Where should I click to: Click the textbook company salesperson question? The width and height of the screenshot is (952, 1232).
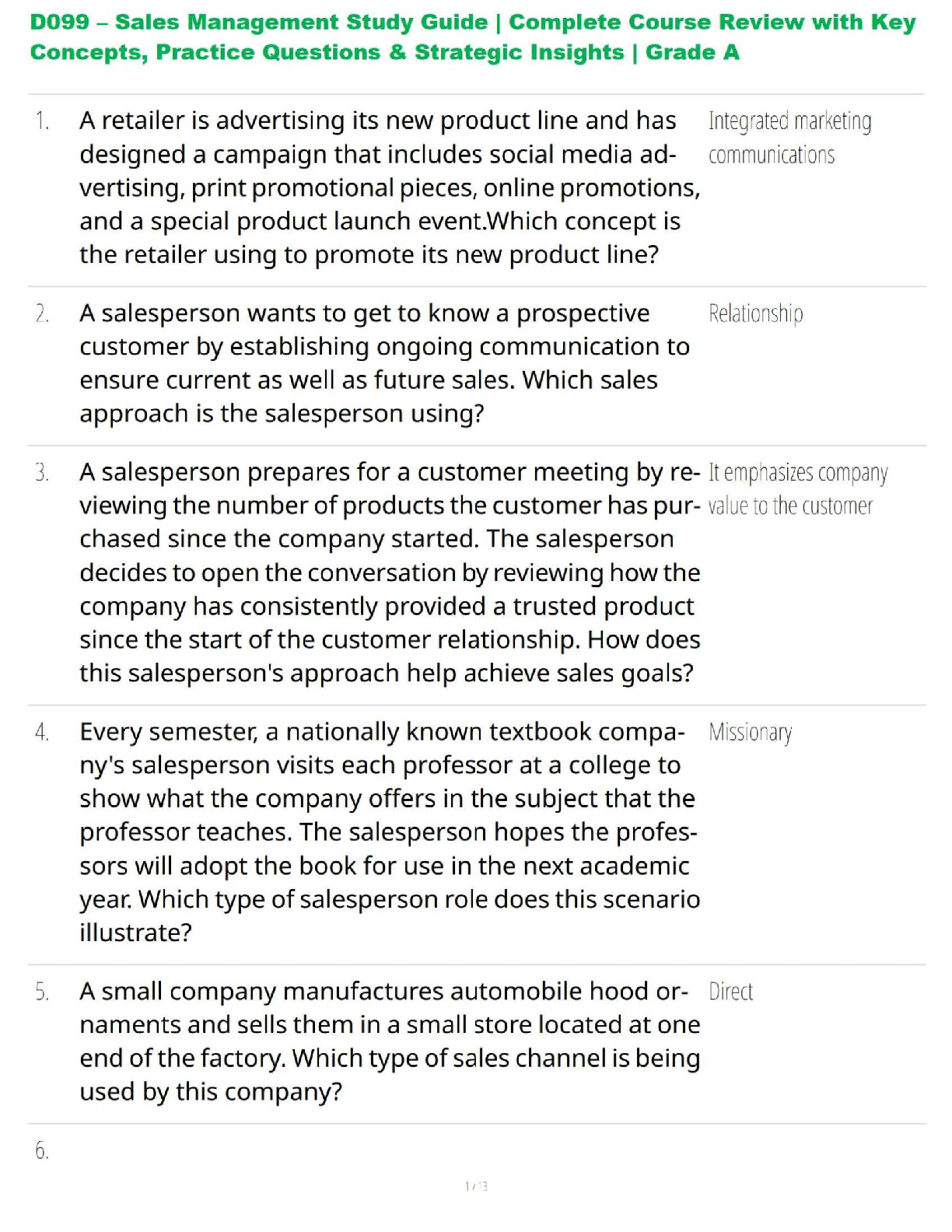point(389,831)
